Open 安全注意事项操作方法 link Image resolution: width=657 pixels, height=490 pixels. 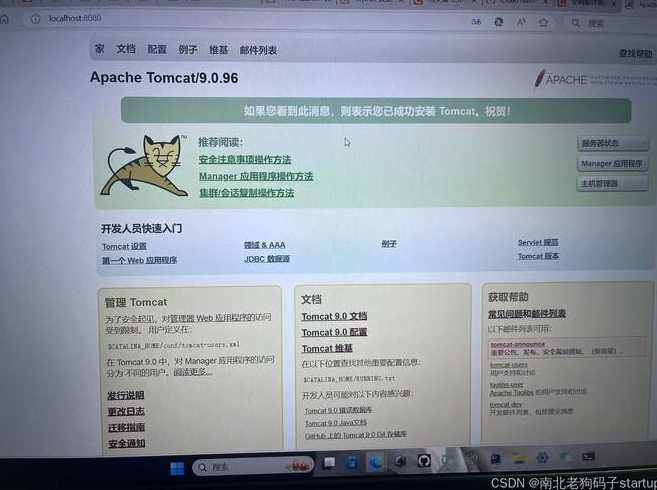[245, 160]
